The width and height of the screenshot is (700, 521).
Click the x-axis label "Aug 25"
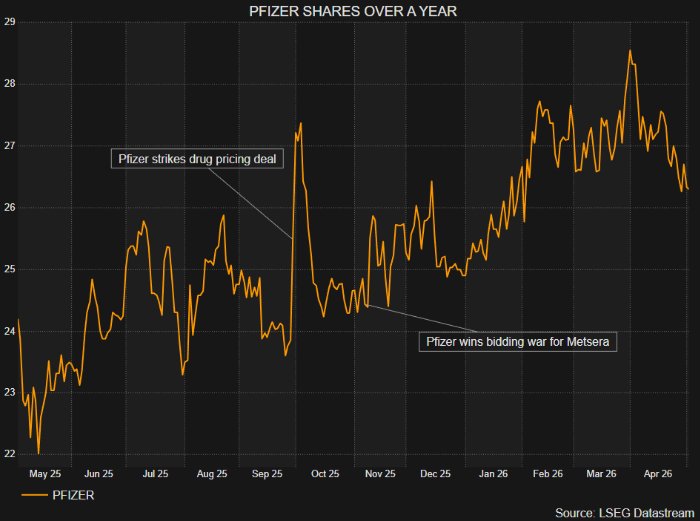click(x=212, y=474)
